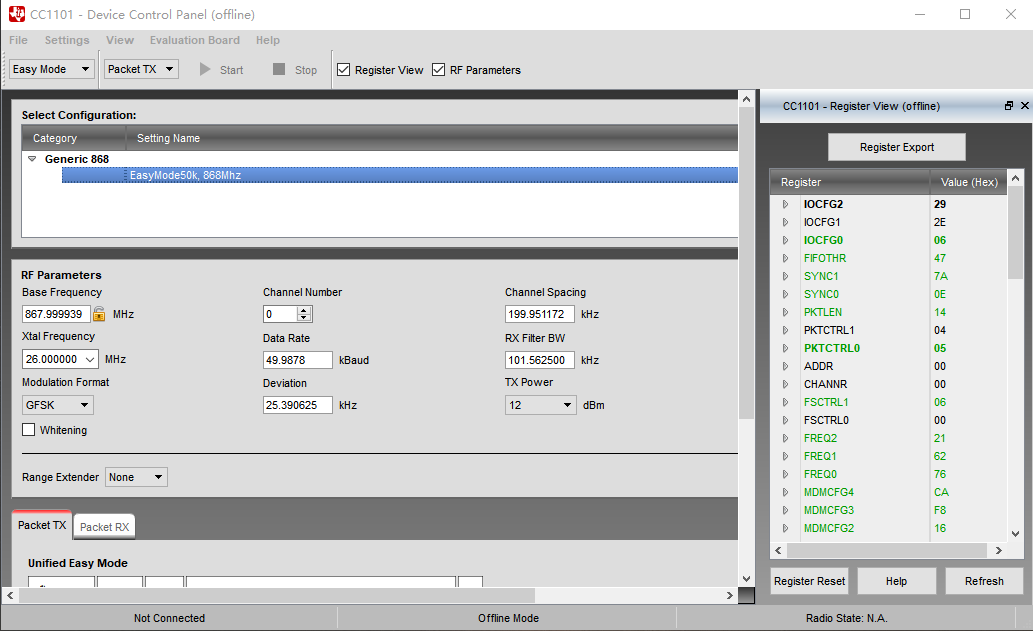Click the Help button in Register View
Image resolution: width=1033 pixels, height=631 pixels.
coord(896,581)
